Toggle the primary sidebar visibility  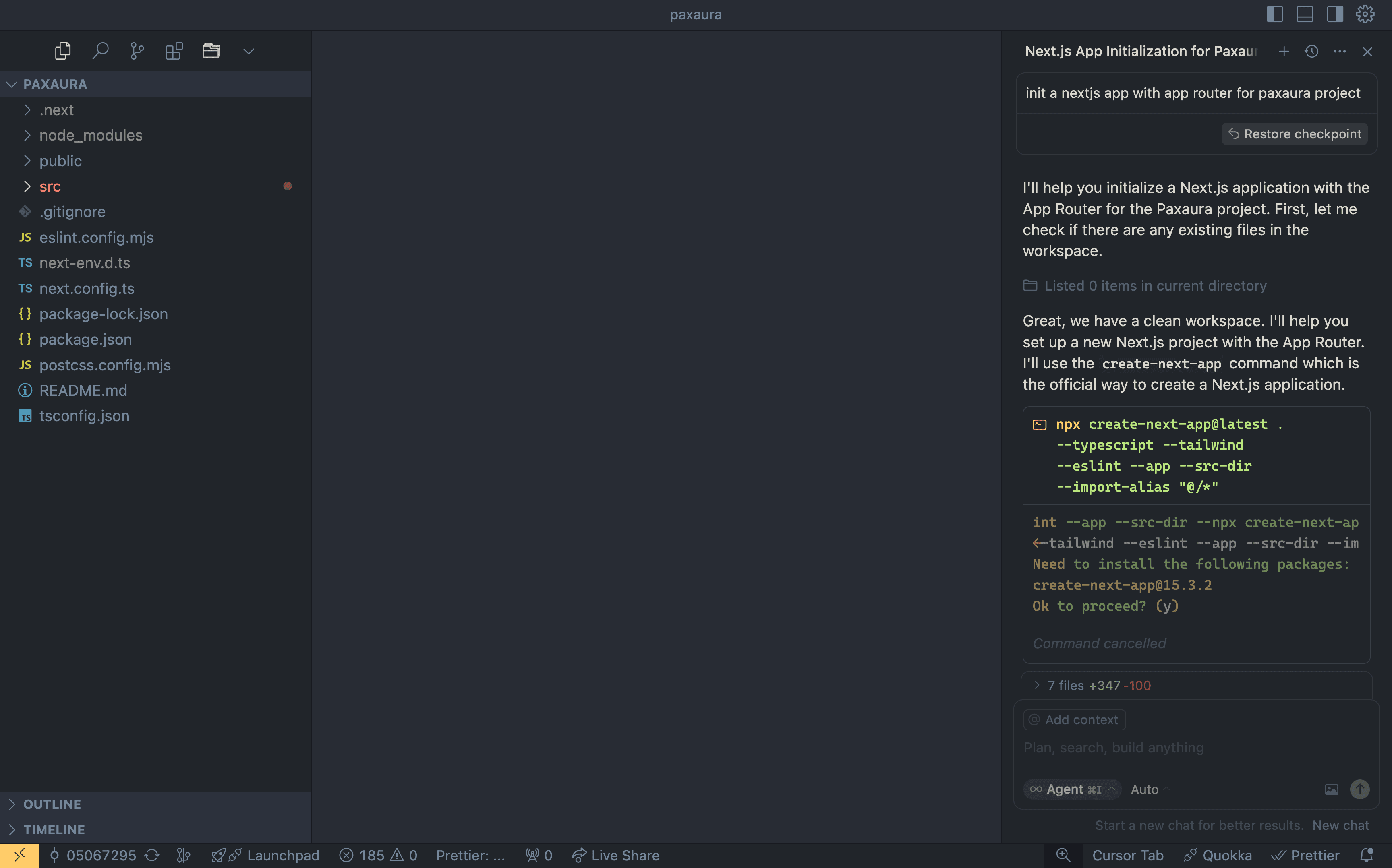(x=1274, y=14)
